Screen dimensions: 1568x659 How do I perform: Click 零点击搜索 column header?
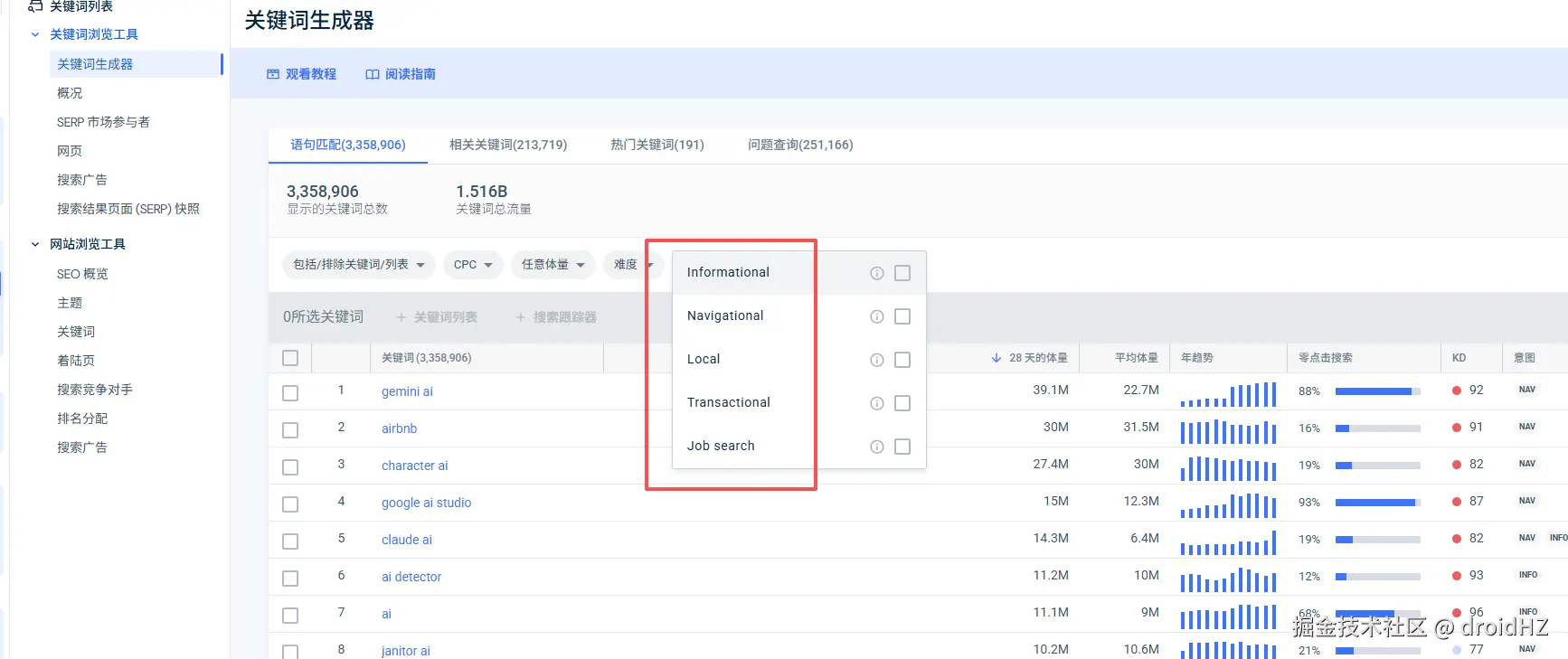[1326, 358]
